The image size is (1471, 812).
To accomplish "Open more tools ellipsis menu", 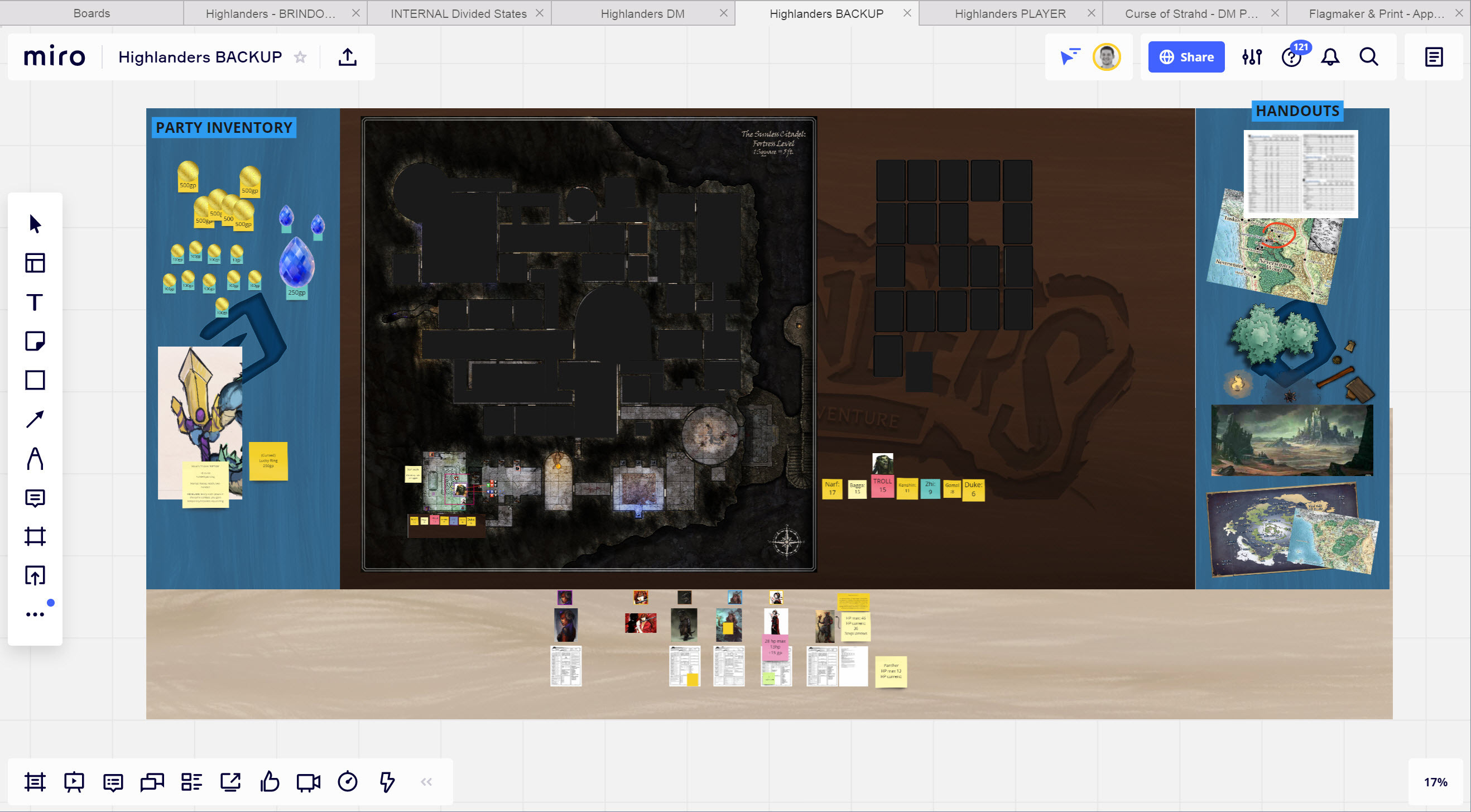I will (x=35, y=614).
